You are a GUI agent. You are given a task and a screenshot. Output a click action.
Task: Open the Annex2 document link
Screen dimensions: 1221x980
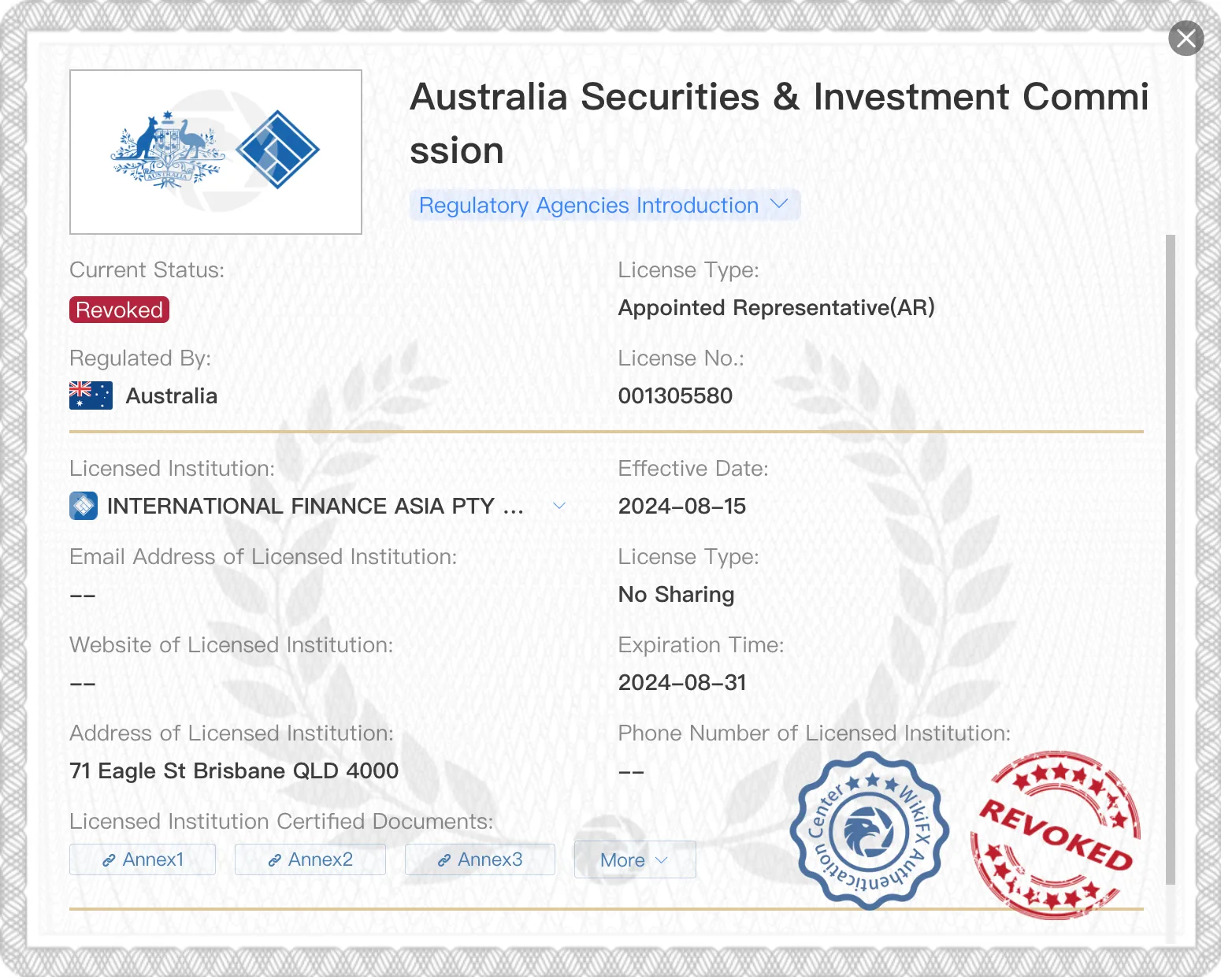point(310,859)
